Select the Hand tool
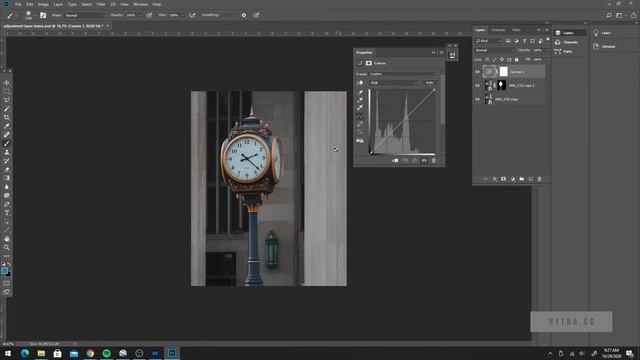Screen dimensions: 640x360 (x=7, y=239)
